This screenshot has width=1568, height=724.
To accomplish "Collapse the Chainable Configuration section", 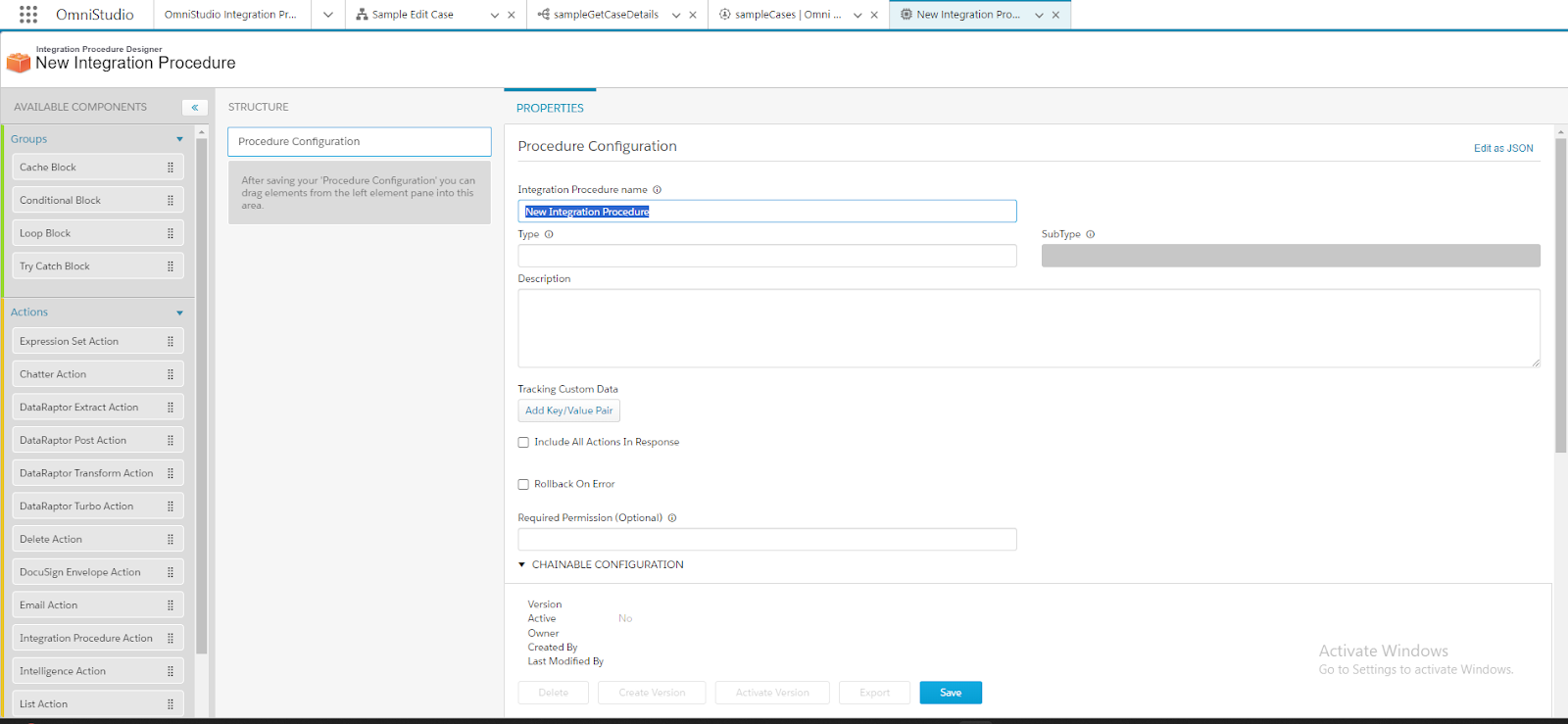I will 522,565.
